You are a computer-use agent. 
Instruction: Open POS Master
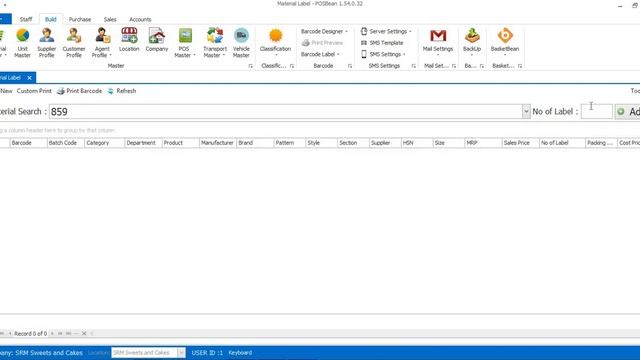185,43
